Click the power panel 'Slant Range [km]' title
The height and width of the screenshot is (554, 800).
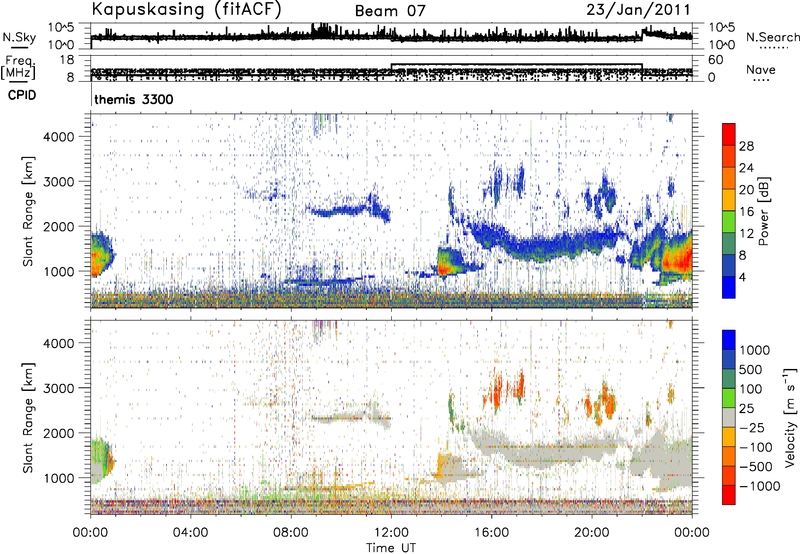pyautogui.click(x=28, y=211)
